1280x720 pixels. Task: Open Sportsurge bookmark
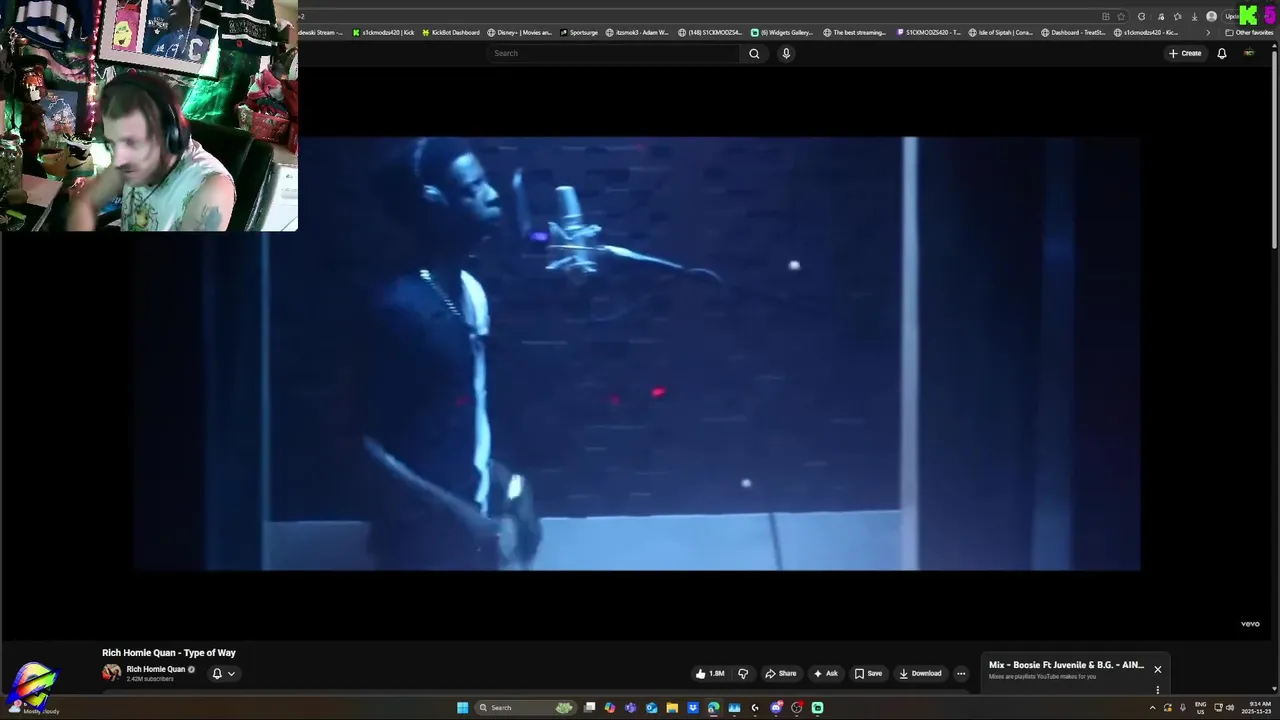pos(579,32)
